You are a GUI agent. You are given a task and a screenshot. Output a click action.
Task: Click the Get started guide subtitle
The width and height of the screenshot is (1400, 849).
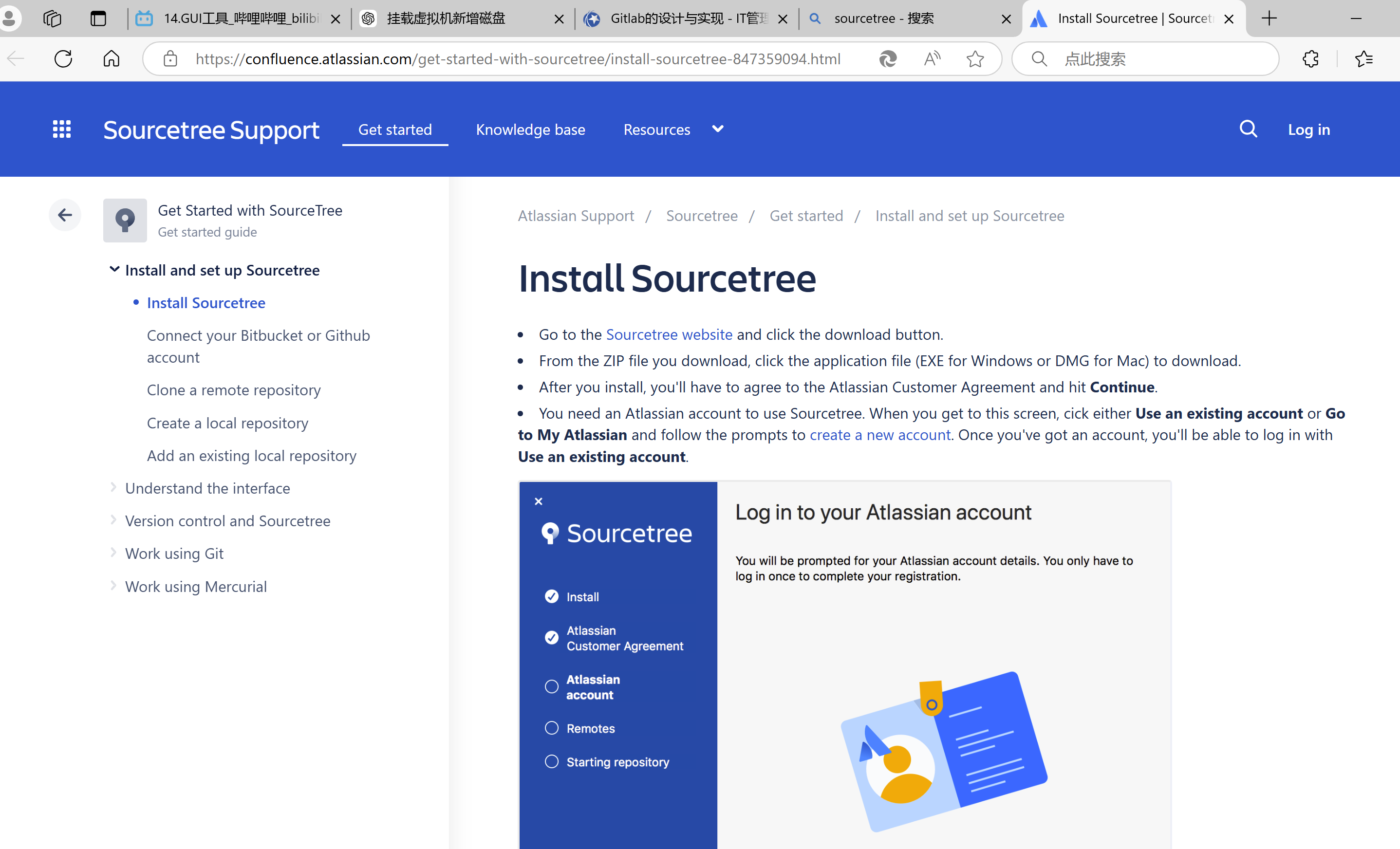point(207,232)
